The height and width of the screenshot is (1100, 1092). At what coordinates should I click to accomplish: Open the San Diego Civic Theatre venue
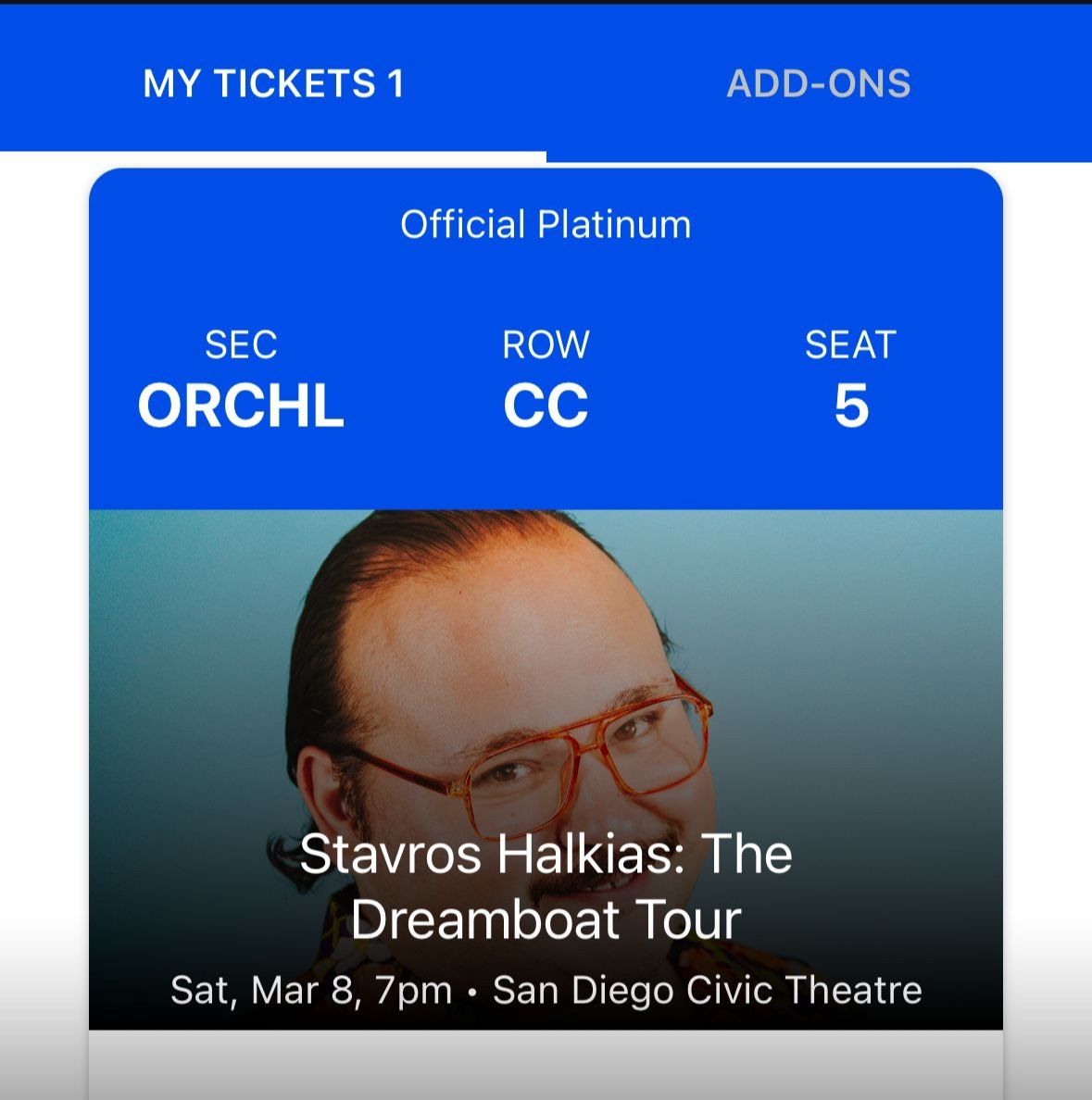(707, 990)
